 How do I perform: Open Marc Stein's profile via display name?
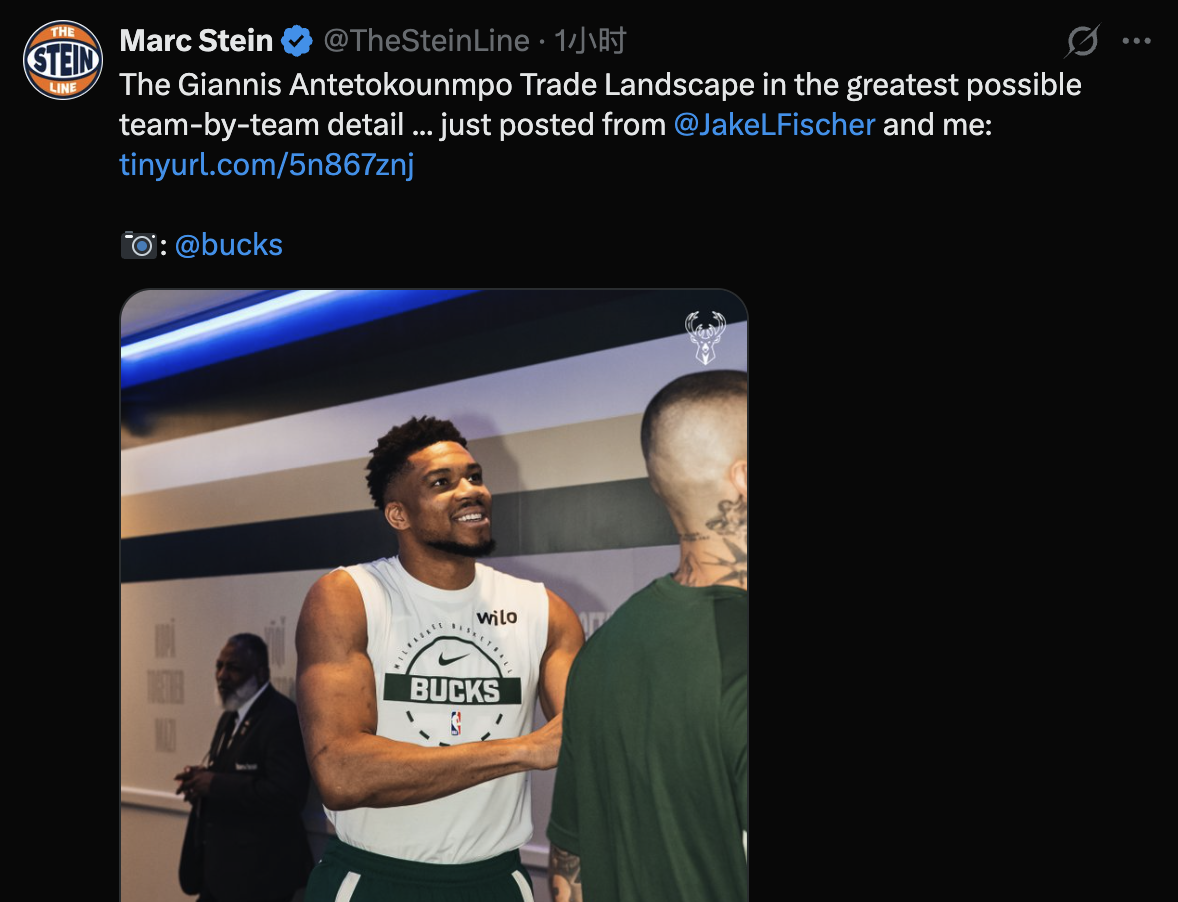pos(196,41)
